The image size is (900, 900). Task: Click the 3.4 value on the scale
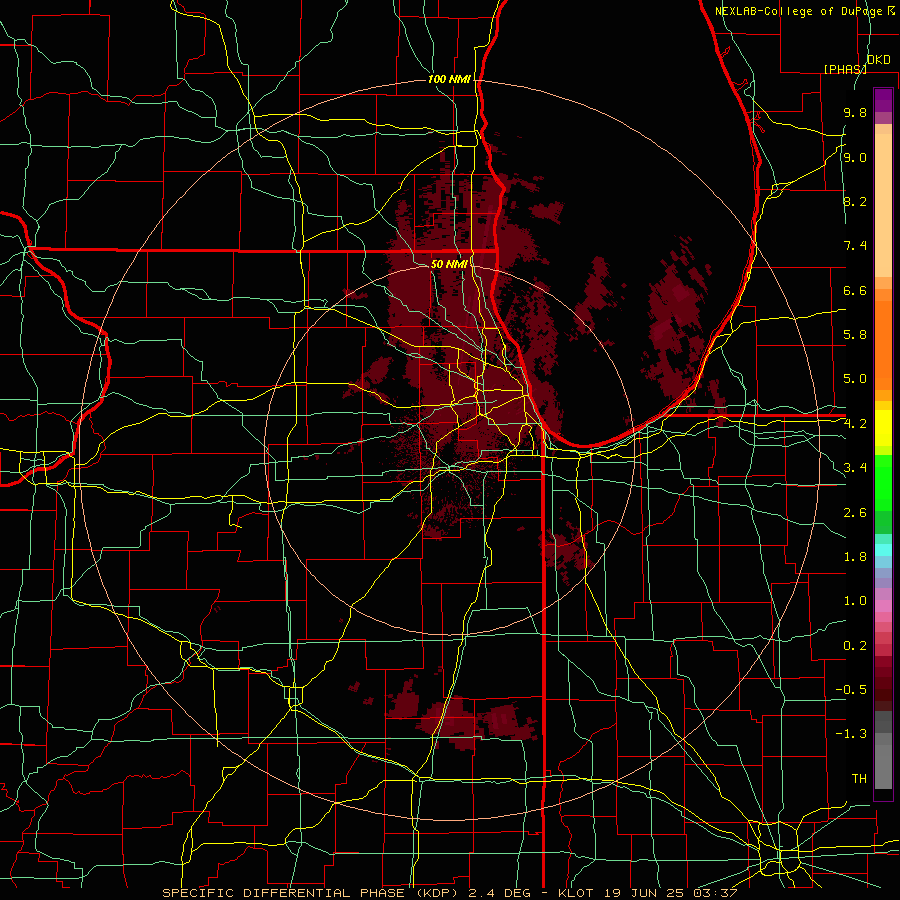[855, 468]
